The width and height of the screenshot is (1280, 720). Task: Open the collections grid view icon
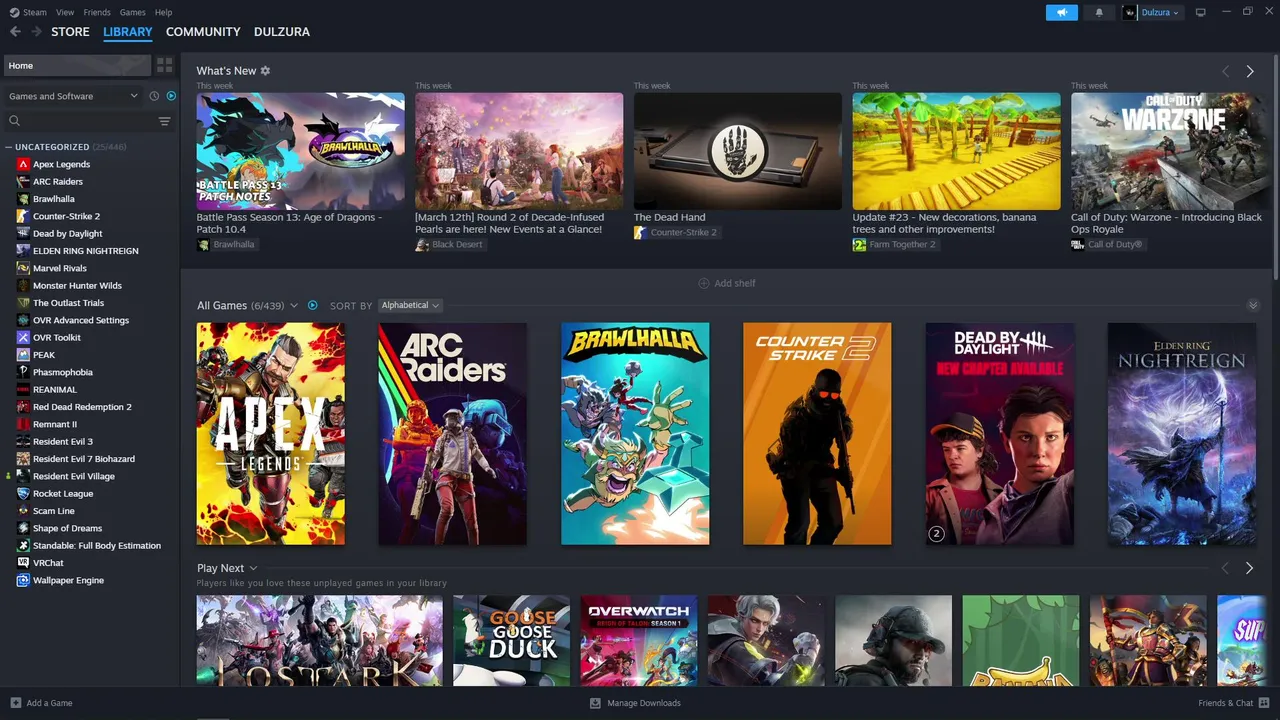coord(165,65)
